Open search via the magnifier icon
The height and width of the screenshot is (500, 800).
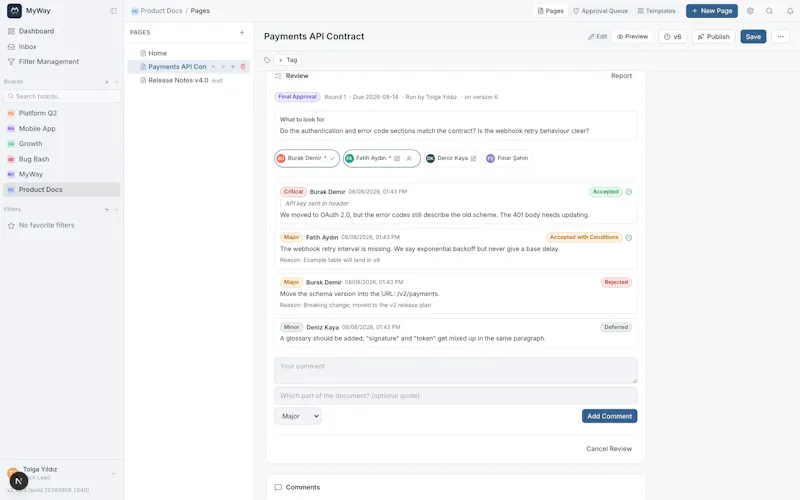tap(769, 11)
